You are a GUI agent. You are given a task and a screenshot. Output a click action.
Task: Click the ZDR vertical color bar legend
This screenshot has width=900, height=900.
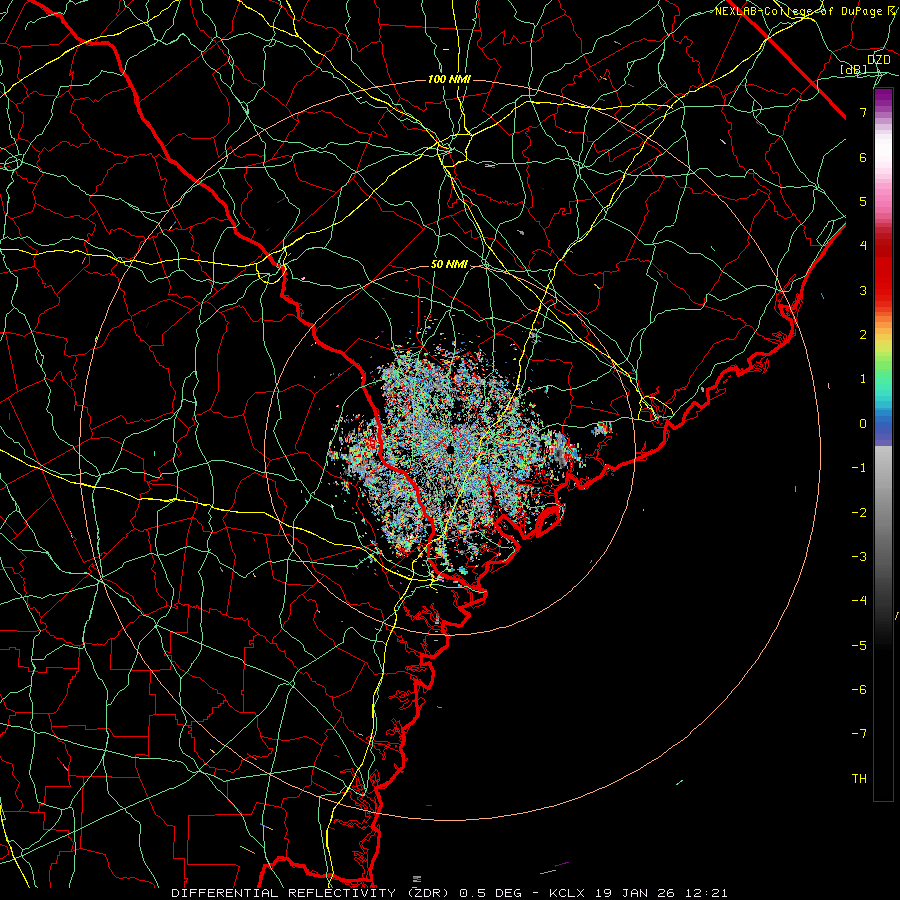883,444
